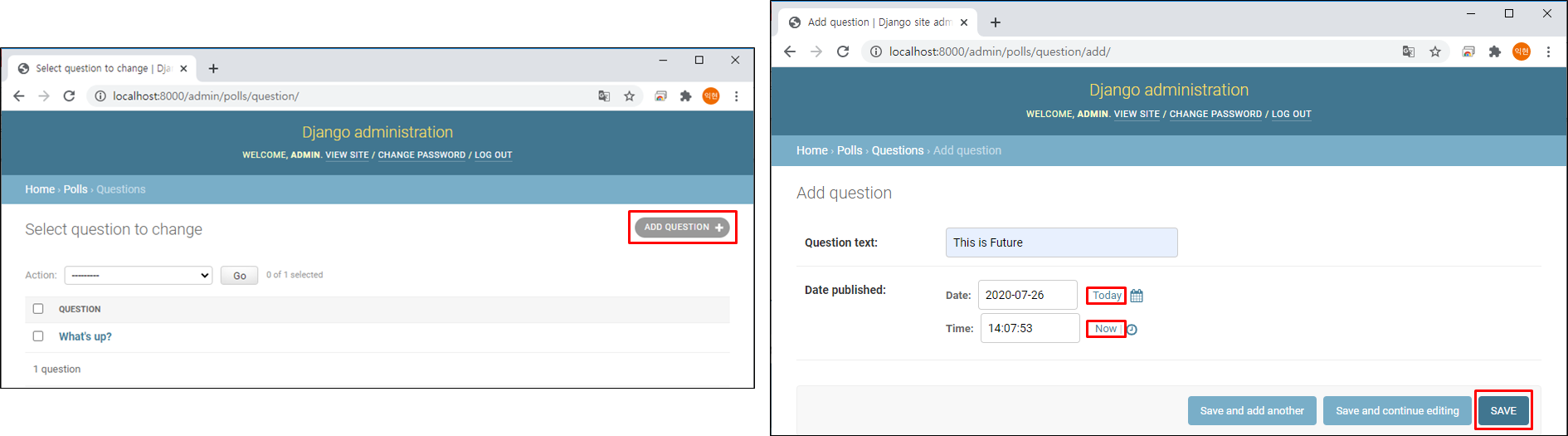This screenshot has width=1568, height=436.
Task: Maximize the right browser window
Action: 1509,13
